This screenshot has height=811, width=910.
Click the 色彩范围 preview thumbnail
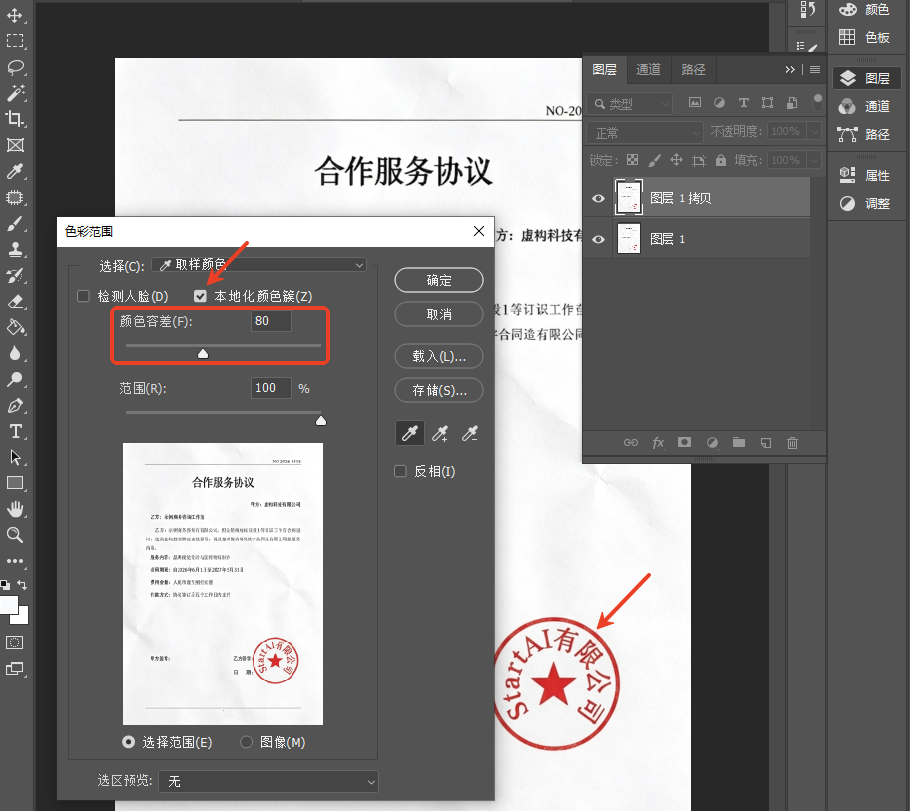point(223,583)
